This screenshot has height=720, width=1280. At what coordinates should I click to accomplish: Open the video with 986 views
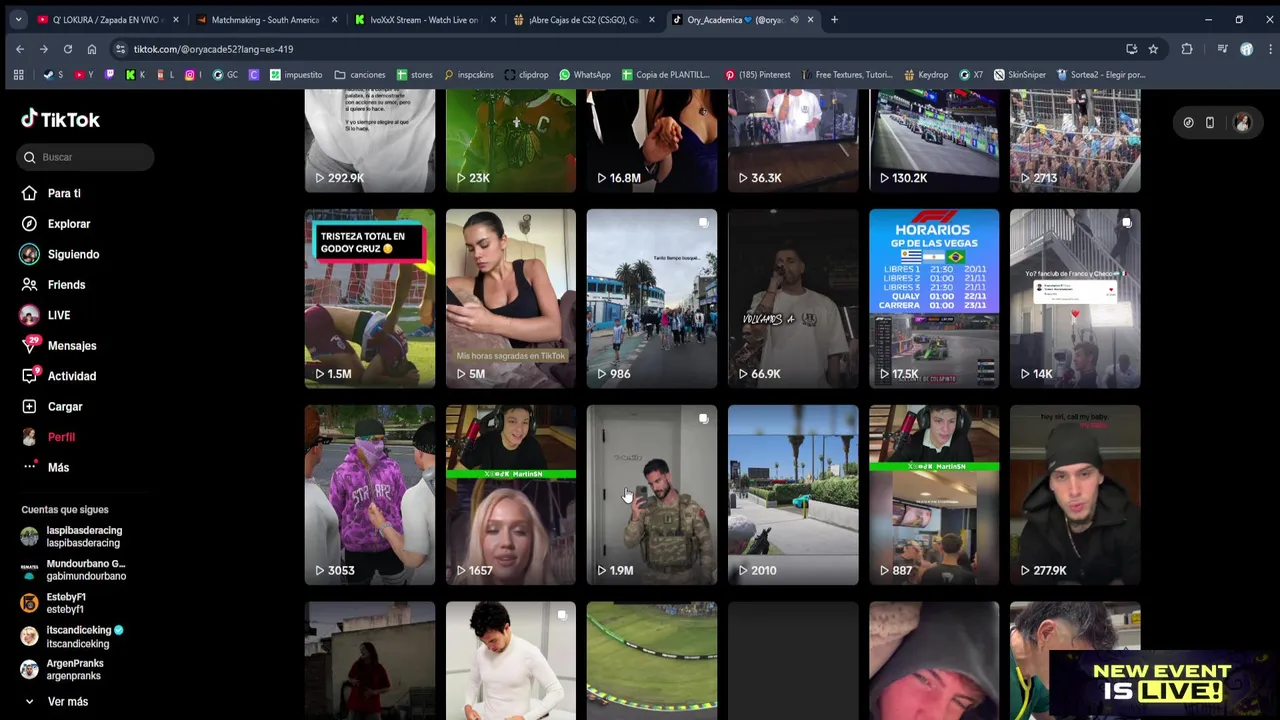(x=652, y=298)
